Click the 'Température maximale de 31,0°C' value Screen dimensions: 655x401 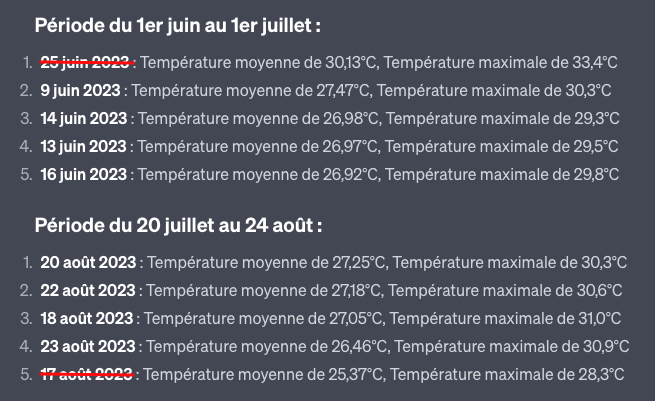click(x=505, y=319)
